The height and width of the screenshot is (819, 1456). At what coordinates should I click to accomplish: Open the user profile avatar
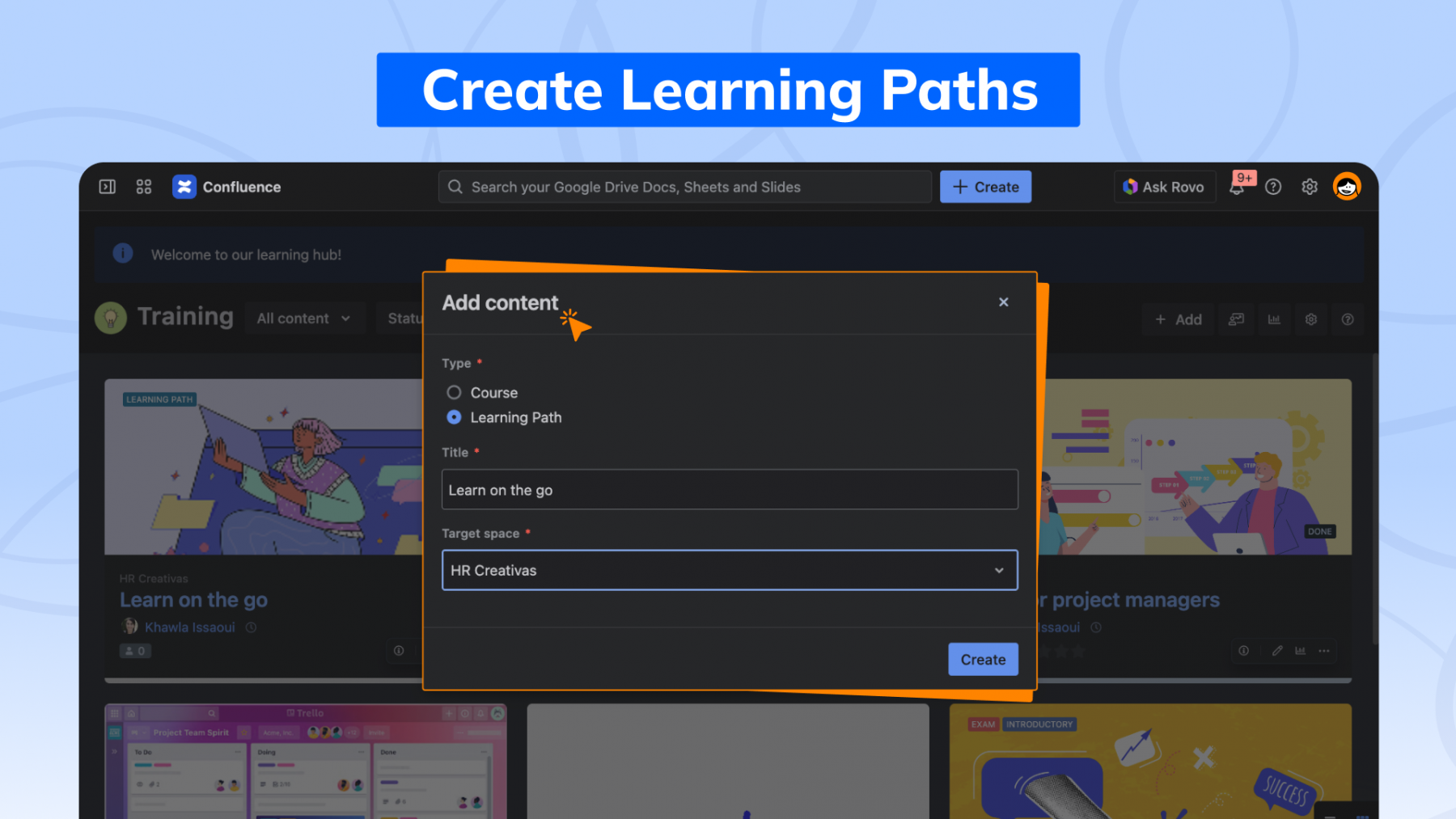[x=1347, y=187]
